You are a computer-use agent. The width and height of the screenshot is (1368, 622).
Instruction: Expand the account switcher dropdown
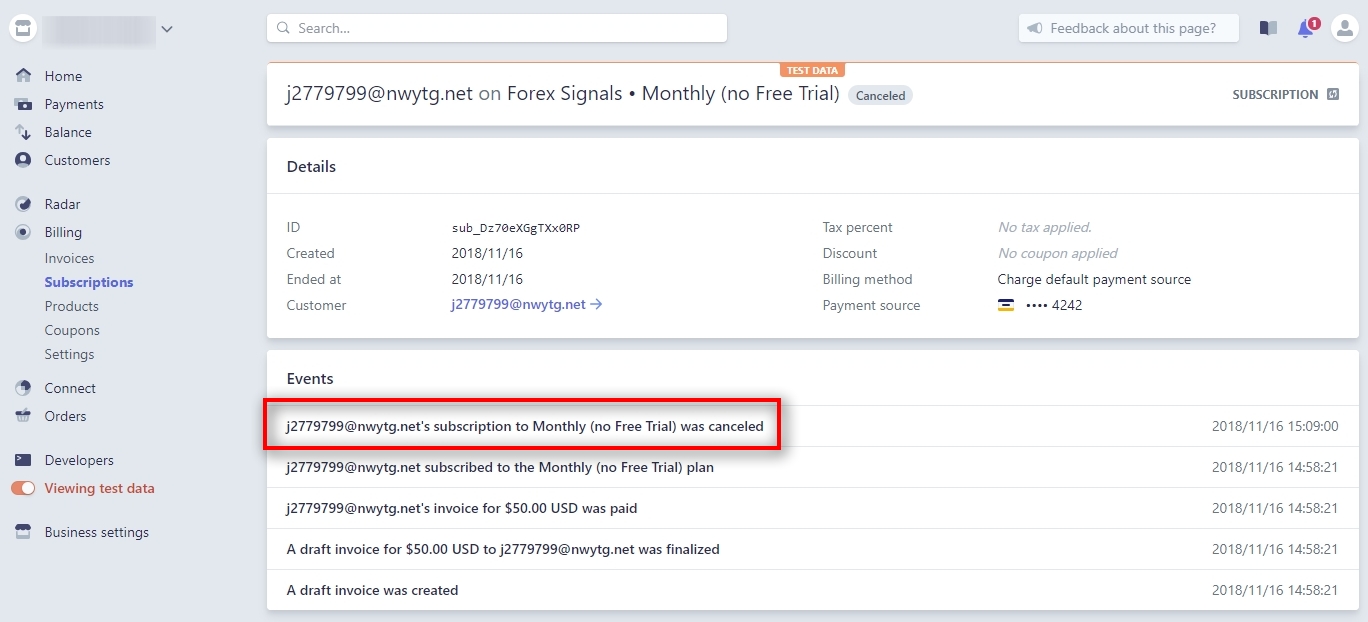point(167,29)
